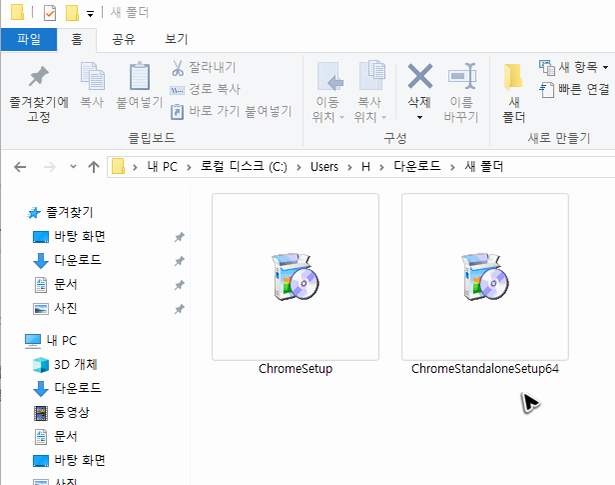Select the ChromeStandaloneSetup64 installer thumbnail
Image resolution: width=615 pixels, height=485 pixels.
[485, 277]
